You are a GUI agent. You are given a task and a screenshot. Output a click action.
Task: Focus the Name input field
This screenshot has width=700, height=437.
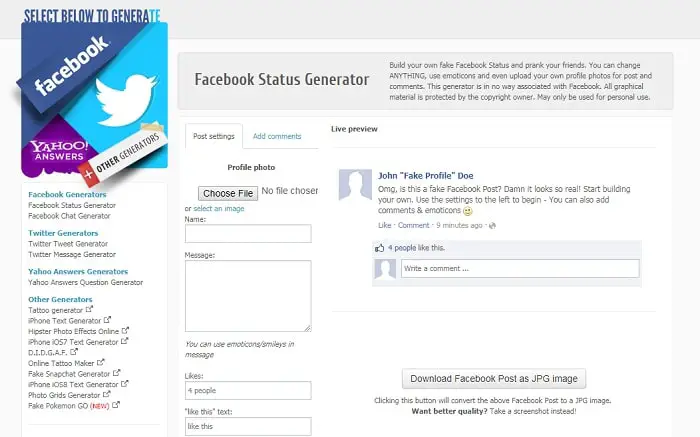point(248,233)
